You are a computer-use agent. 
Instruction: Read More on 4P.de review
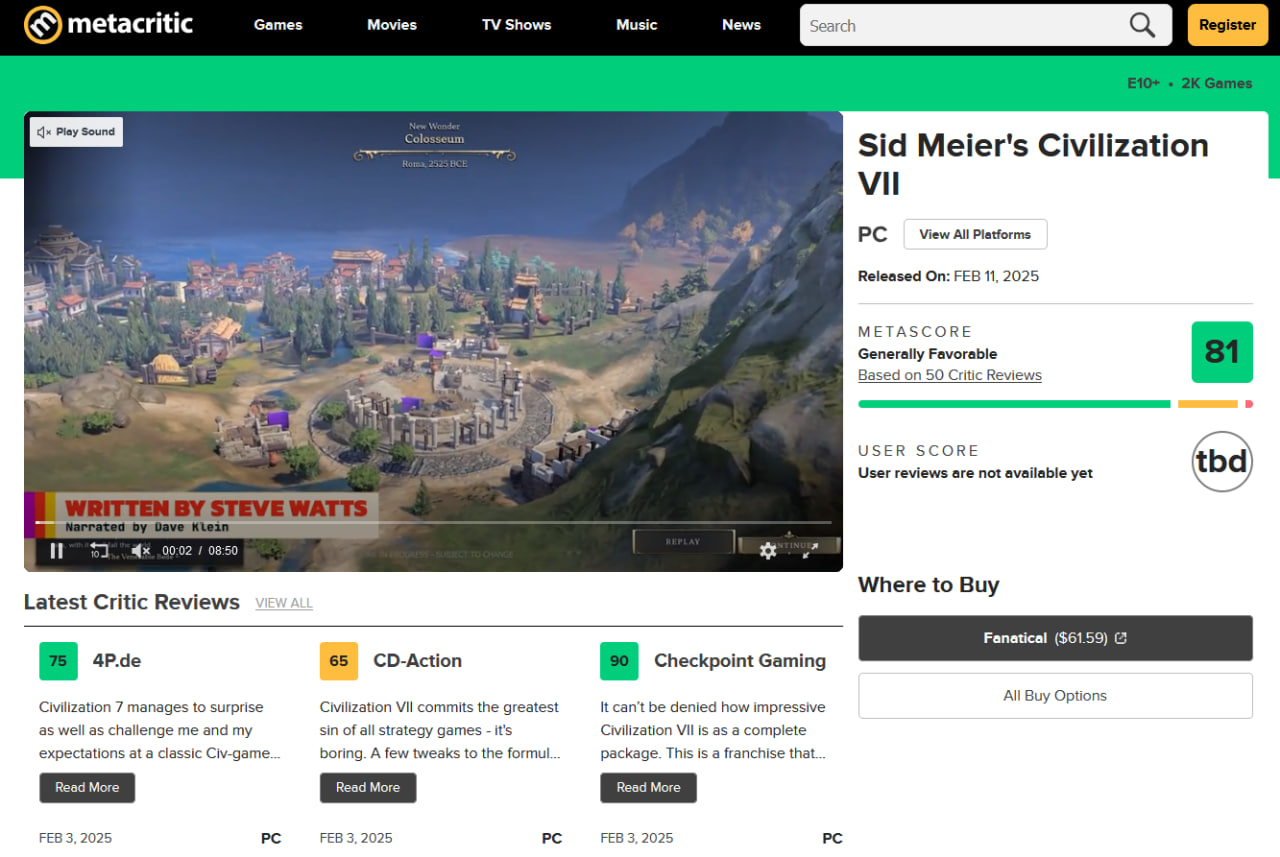click(x=87, y=787)
